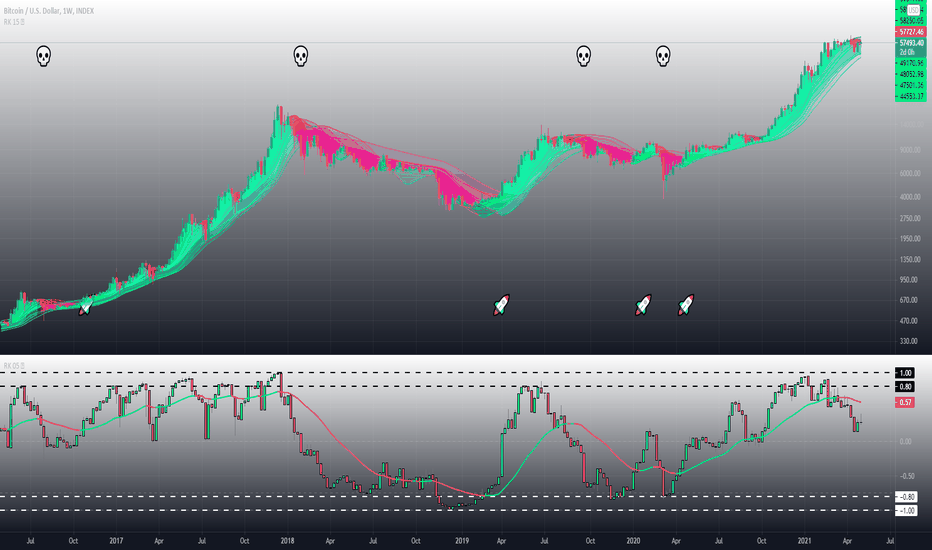Click the Oct label just before 2021

pos(761,540)
